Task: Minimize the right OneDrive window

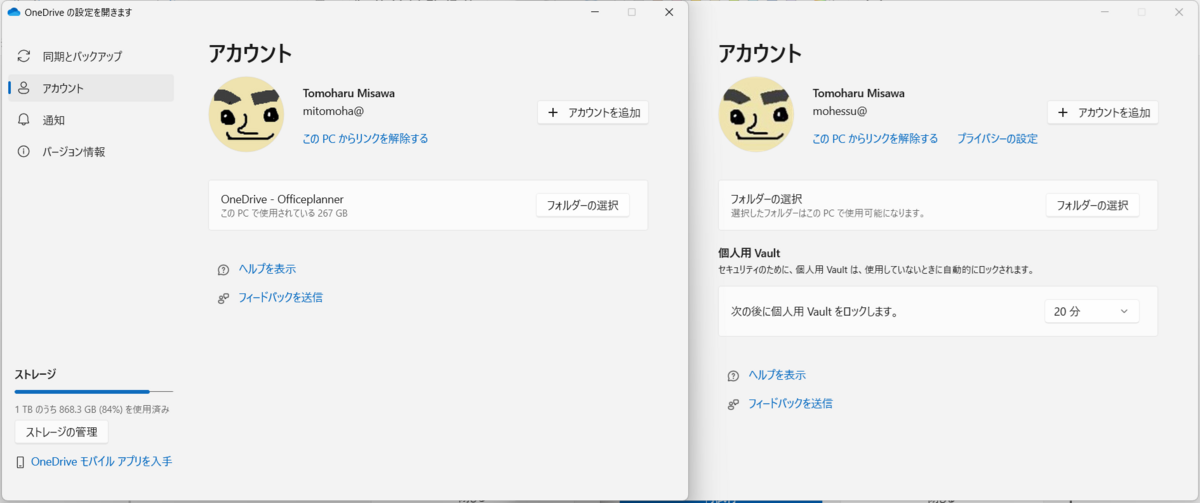Action: coord(1105,12)
